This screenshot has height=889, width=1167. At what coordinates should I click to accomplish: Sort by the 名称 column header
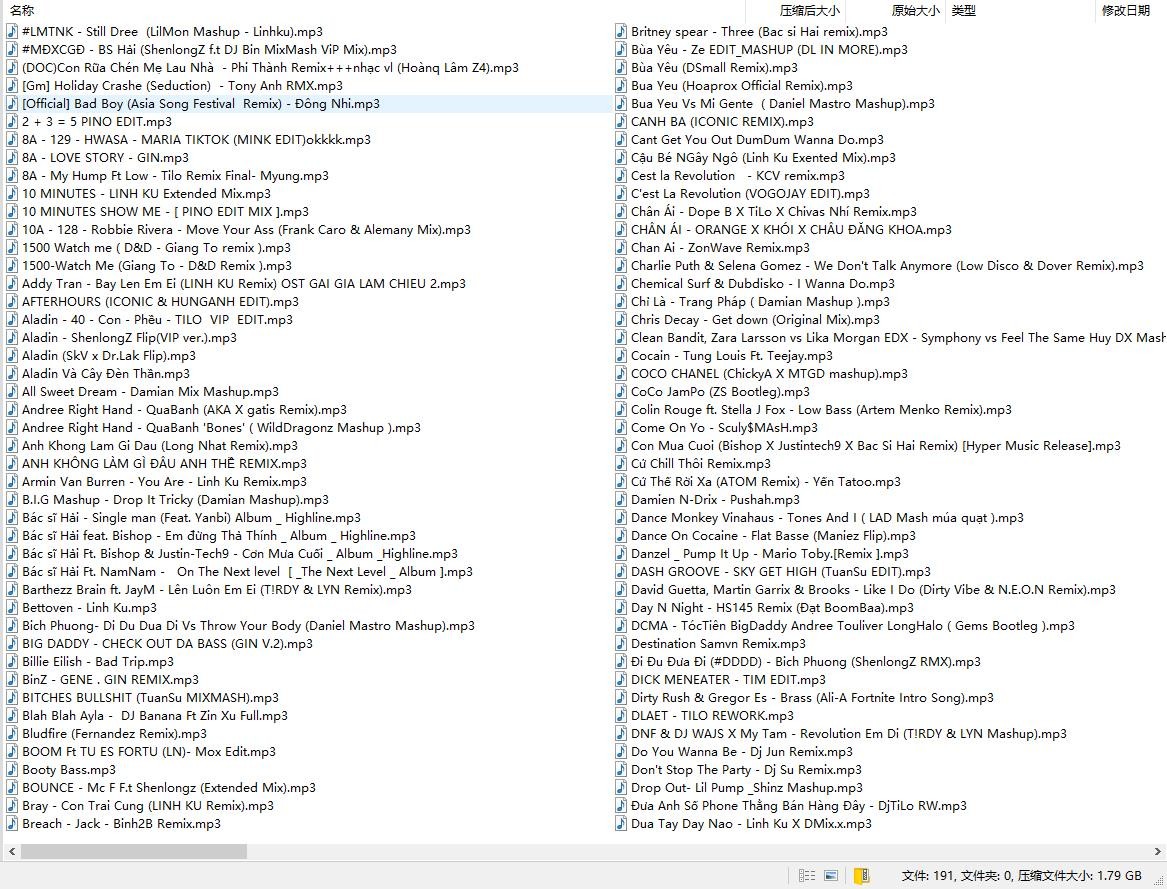22,11
